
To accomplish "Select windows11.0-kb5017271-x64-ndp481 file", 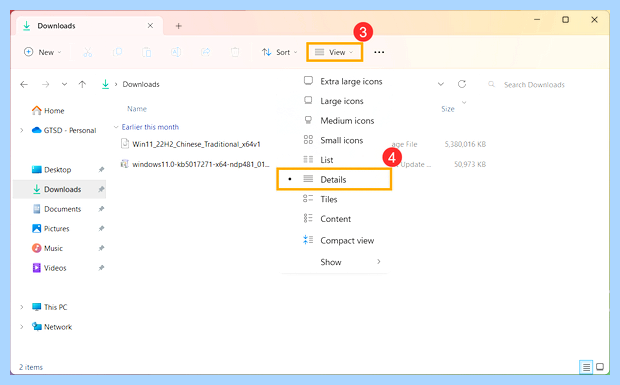I will tap(201, 164).
